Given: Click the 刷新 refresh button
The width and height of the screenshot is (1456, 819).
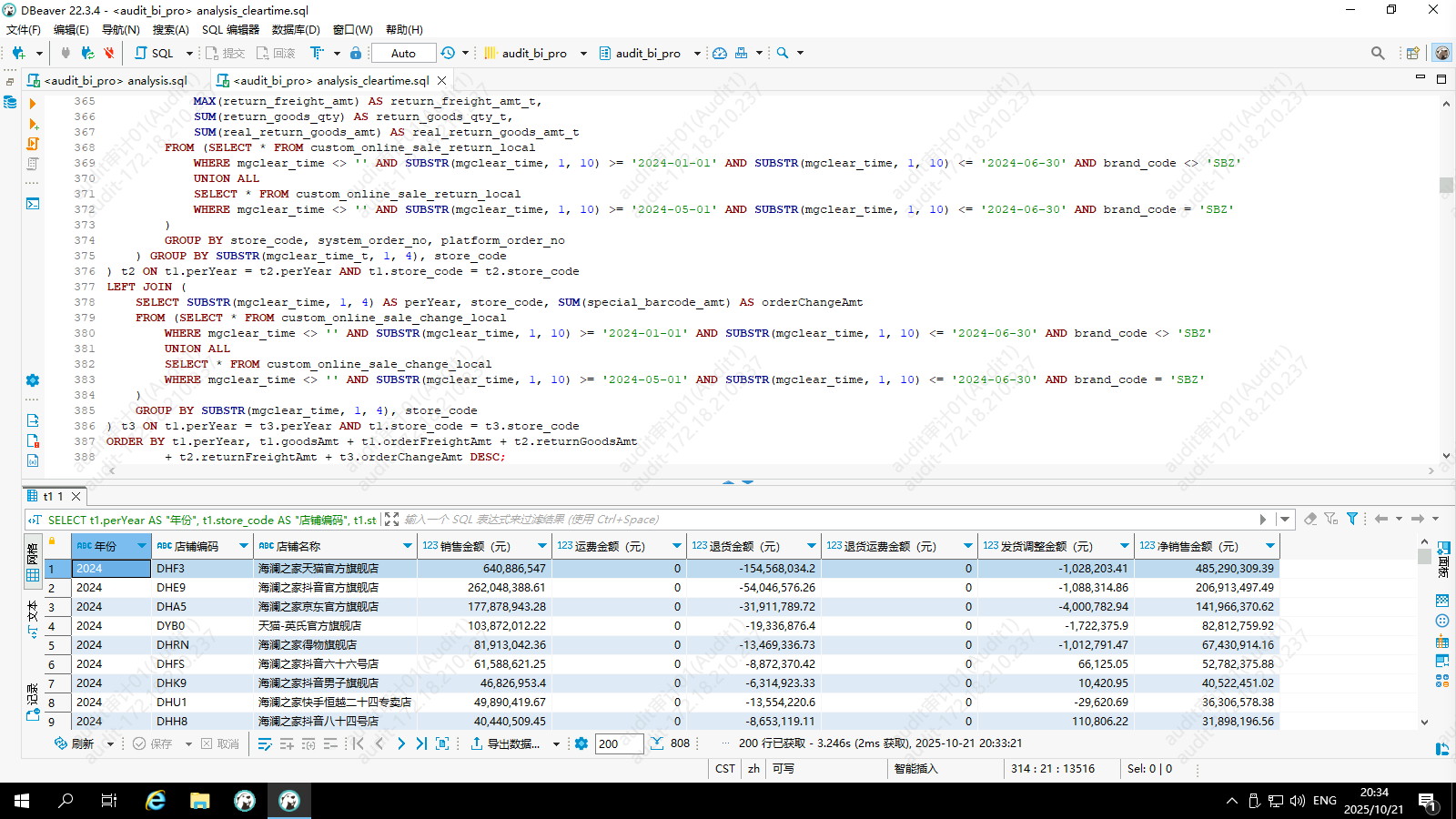Looking at the screenshot, I should point(75,743).
